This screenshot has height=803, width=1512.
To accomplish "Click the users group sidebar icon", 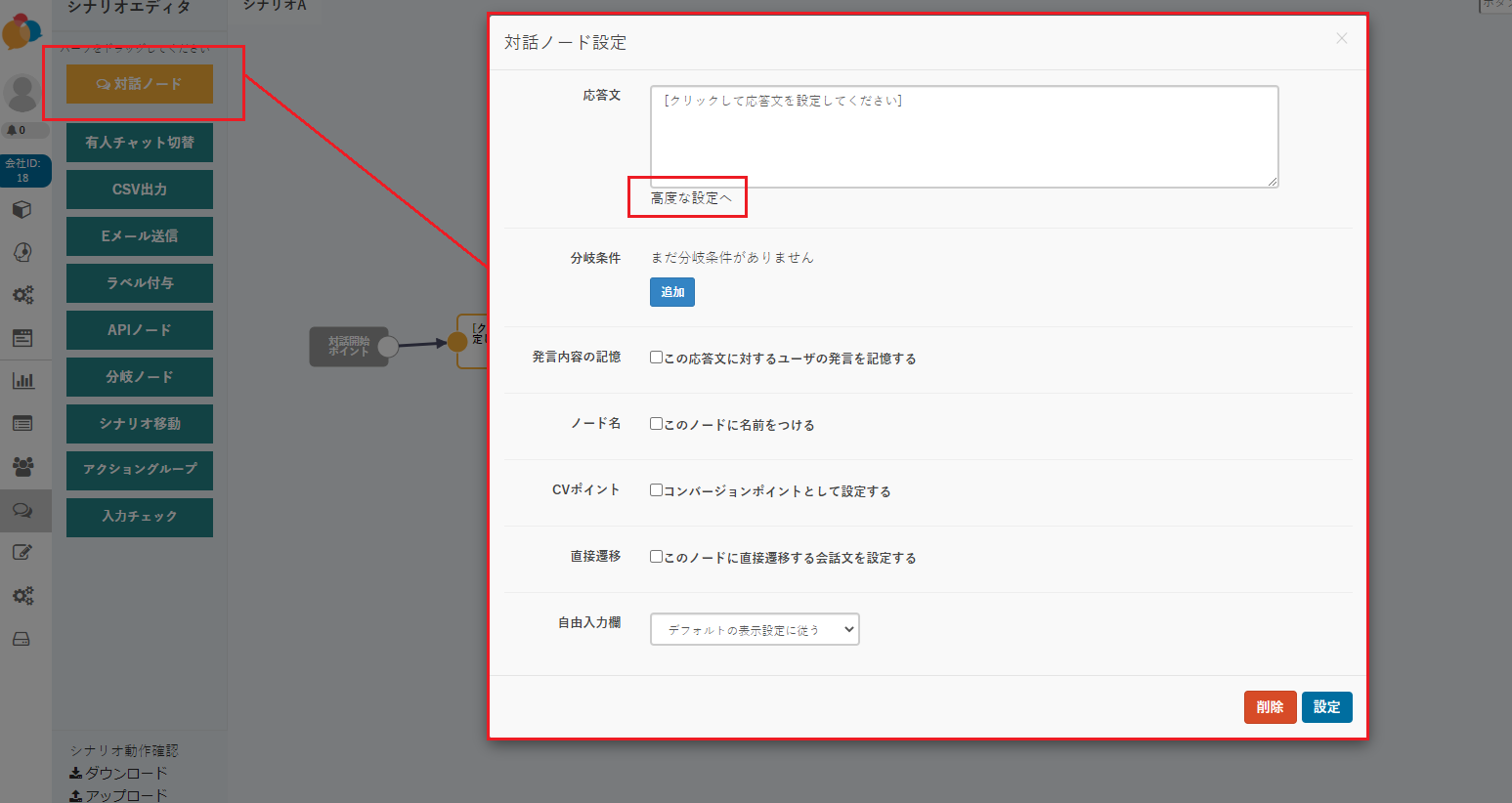I will [22, 466].
